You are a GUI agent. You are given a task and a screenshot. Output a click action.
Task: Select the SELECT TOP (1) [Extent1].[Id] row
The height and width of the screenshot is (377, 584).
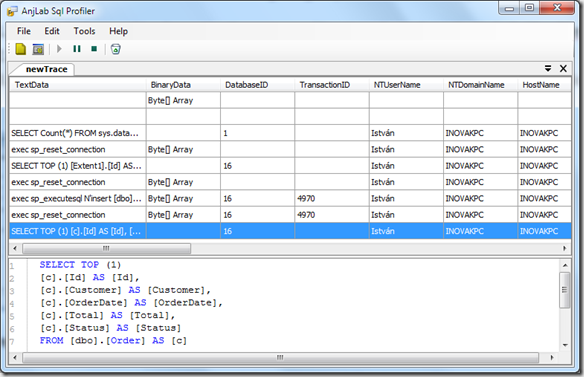(291, 166)
